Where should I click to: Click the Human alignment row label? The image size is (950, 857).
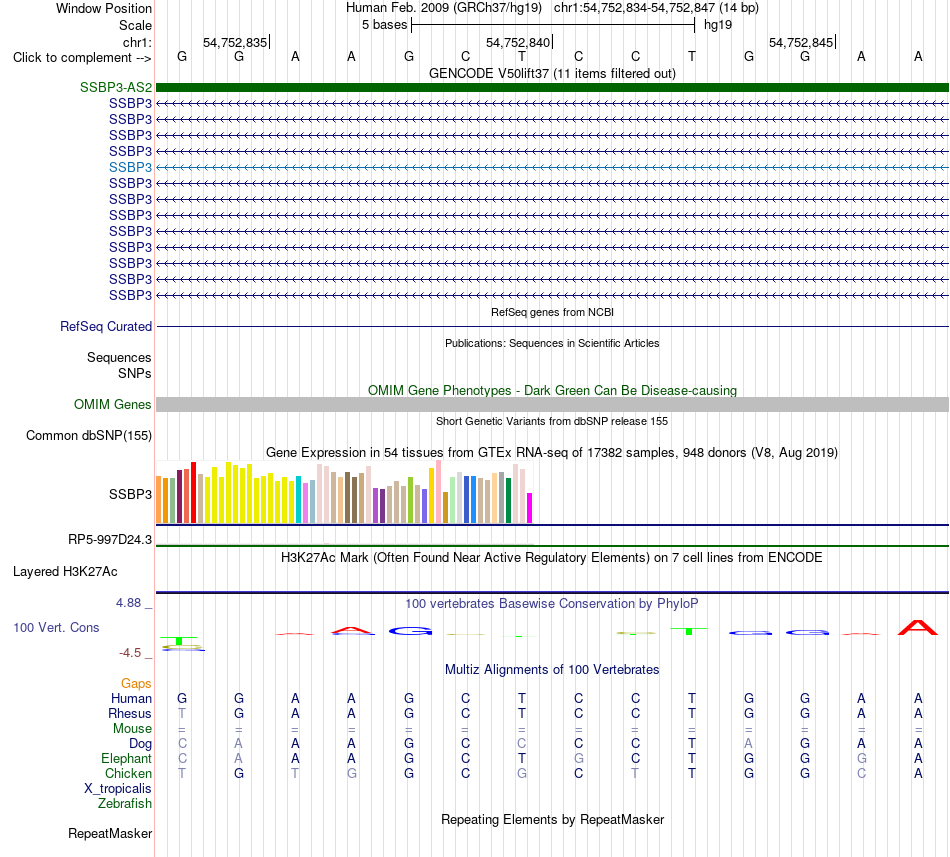point(131,698)
